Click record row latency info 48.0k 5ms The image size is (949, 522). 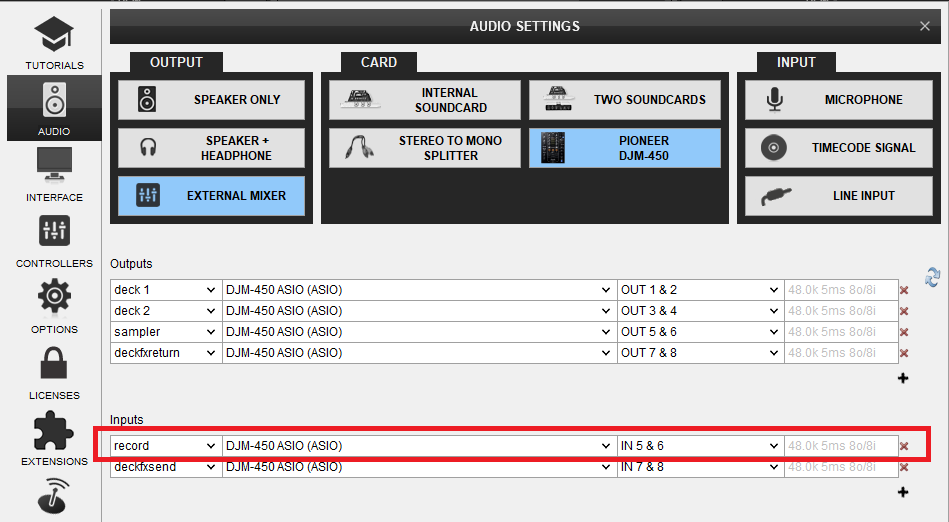pos(841,446)
